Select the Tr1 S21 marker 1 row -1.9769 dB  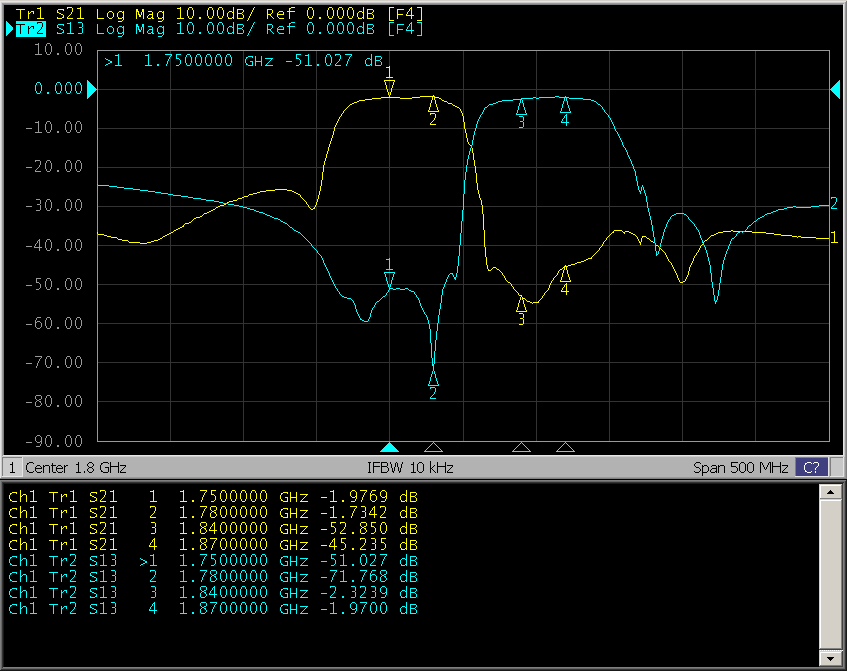click(213, 496)
